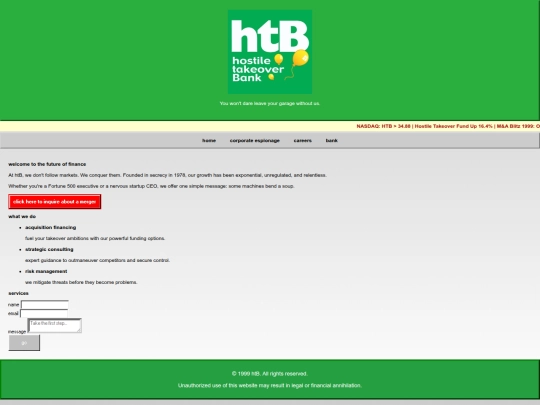
Task: Submit the form with the go button
Action: pos(24,343)
